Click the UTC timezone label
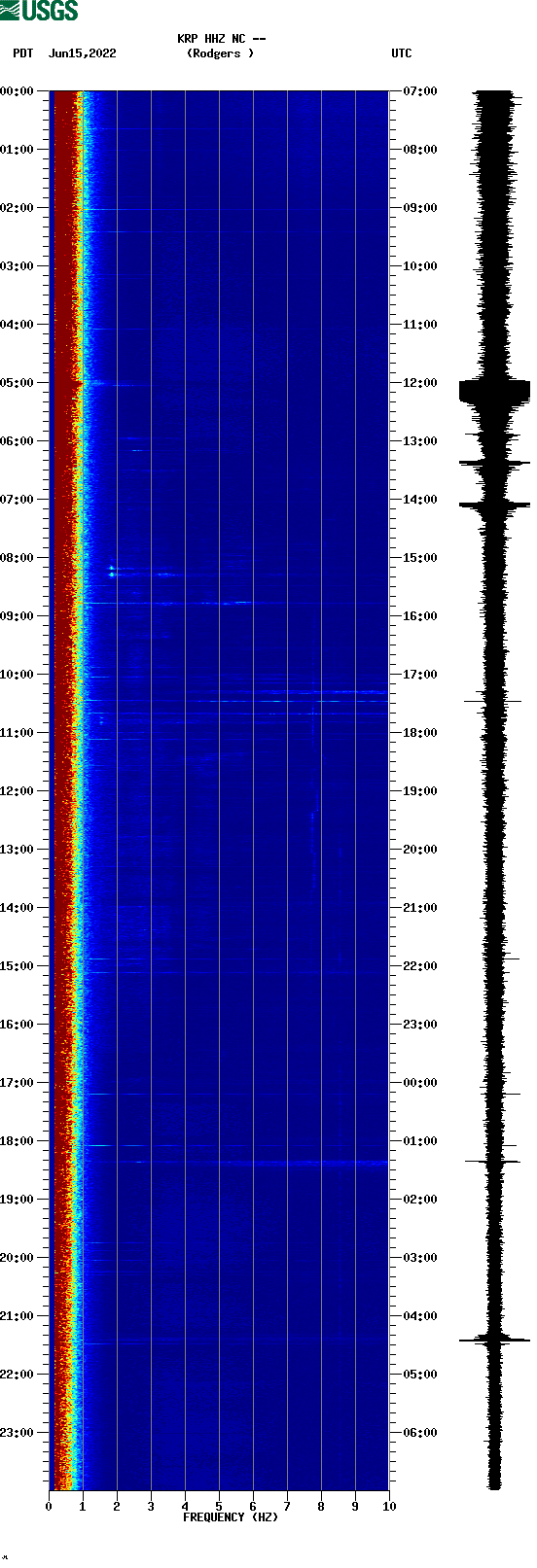This screenshot has width=537, height=1568. (x=402, y=53)
